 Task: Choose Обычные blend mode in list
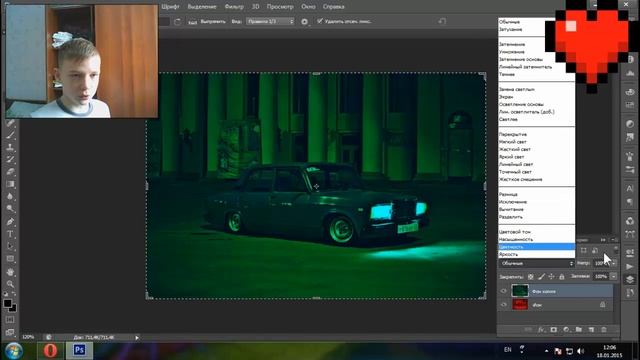click(509, 22)
